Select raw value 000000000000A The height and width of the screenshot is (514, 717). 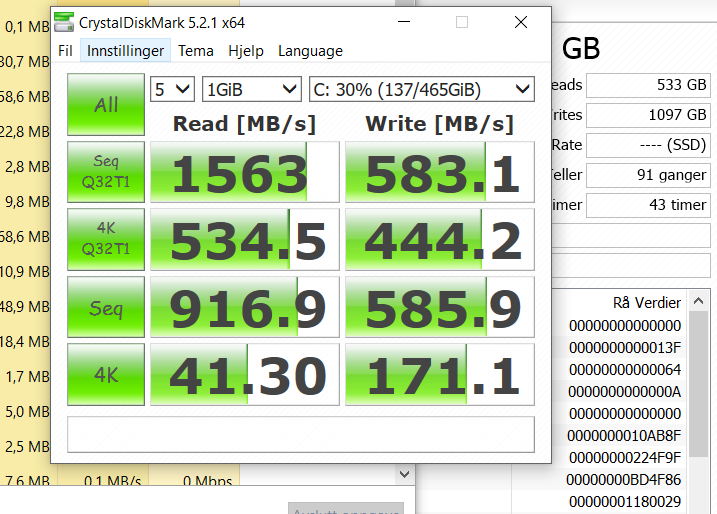coord(625,392)
